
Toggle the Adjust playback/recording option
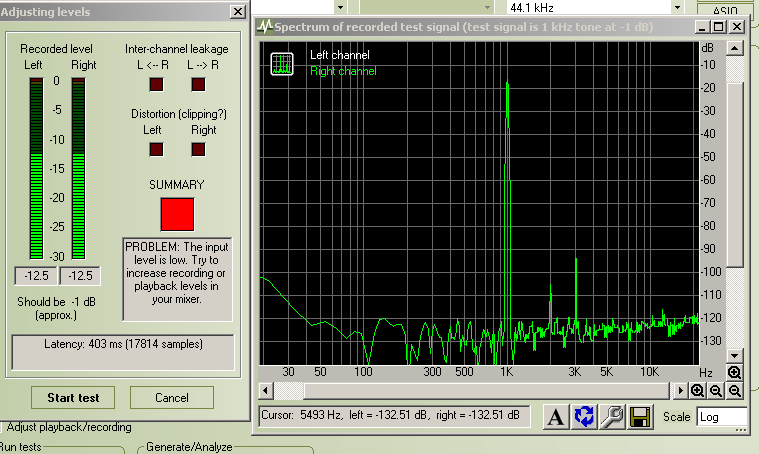coord(67,427)
